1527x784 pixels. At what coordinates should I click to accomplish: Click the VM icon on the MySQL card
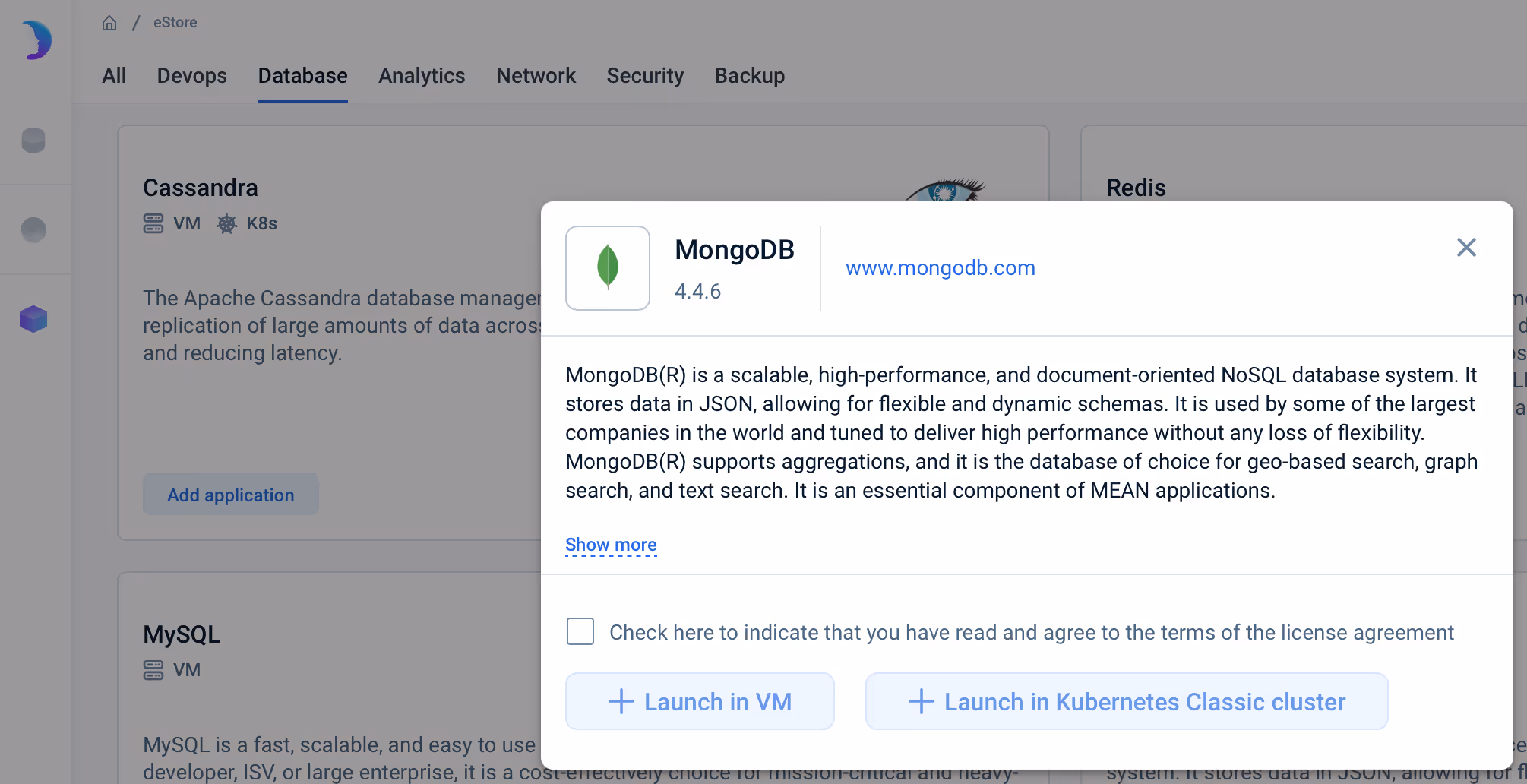153,669
